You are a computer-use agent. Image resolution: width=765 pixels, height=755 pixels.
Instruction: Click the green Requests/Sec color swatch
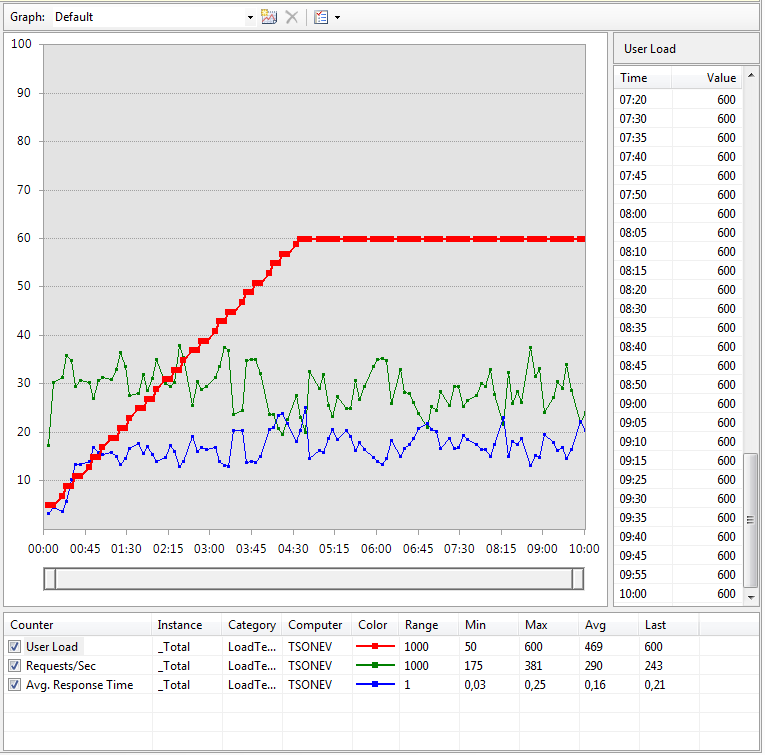point(375,665)
